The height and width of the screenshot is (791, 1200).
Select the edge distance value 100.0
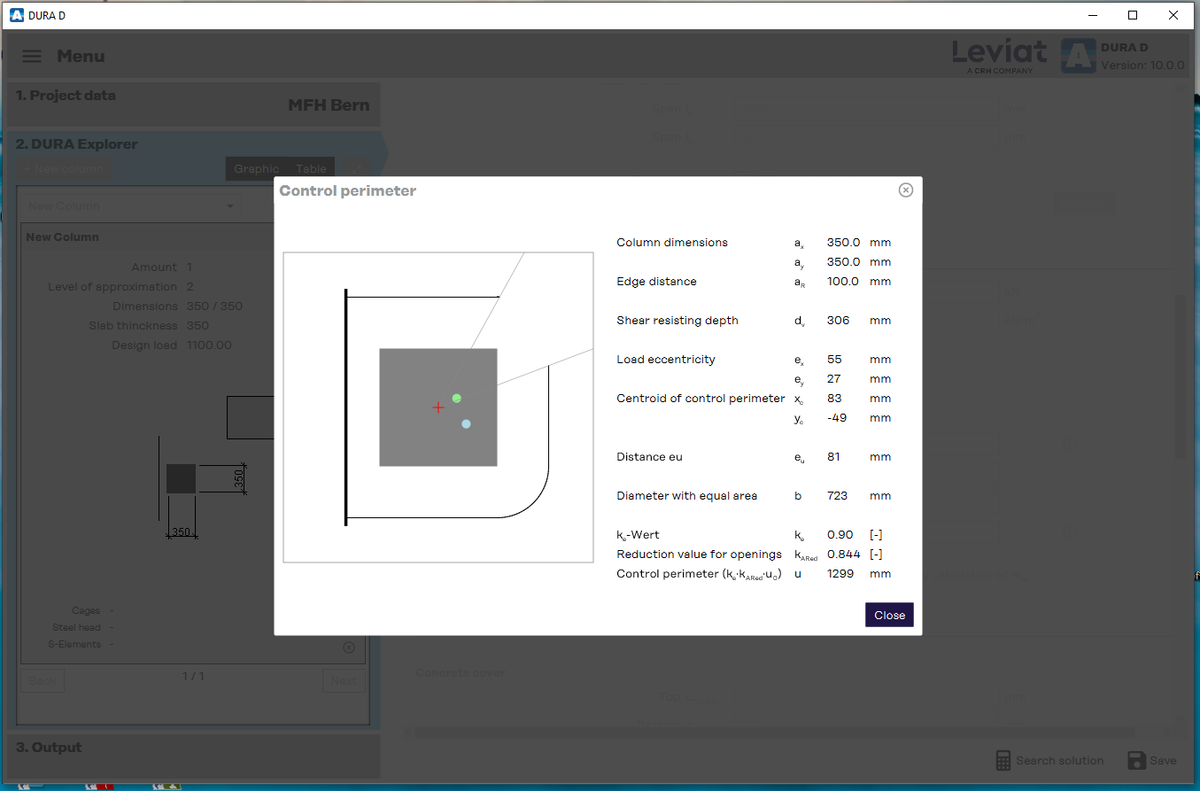point(843,281)
